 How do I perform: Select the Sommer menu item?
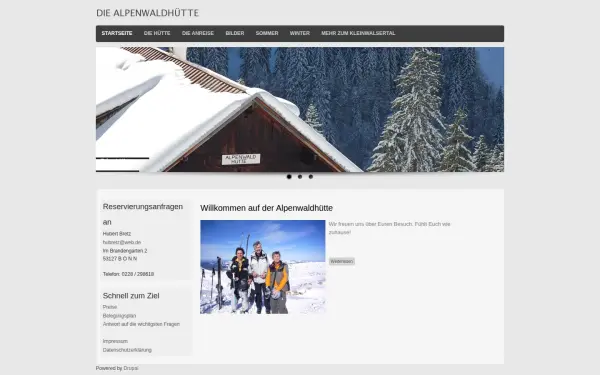pos(267,33)
